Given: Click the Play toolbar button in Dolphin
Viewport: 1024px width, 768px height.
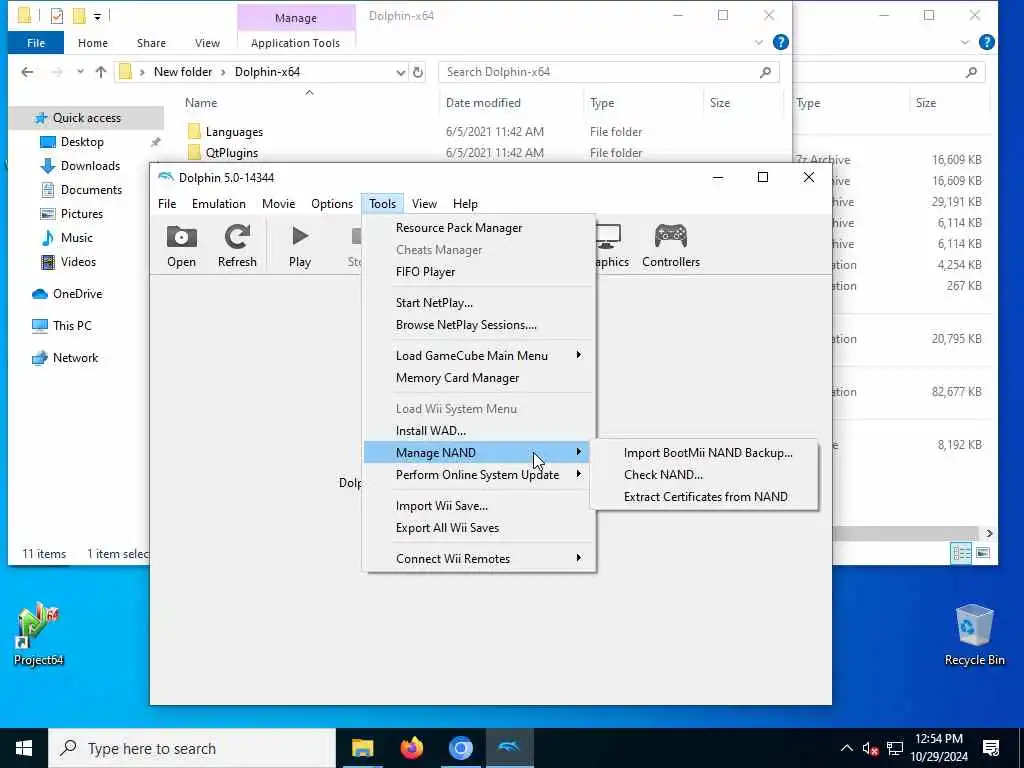Looking at the screenshot, I should 300,246.
